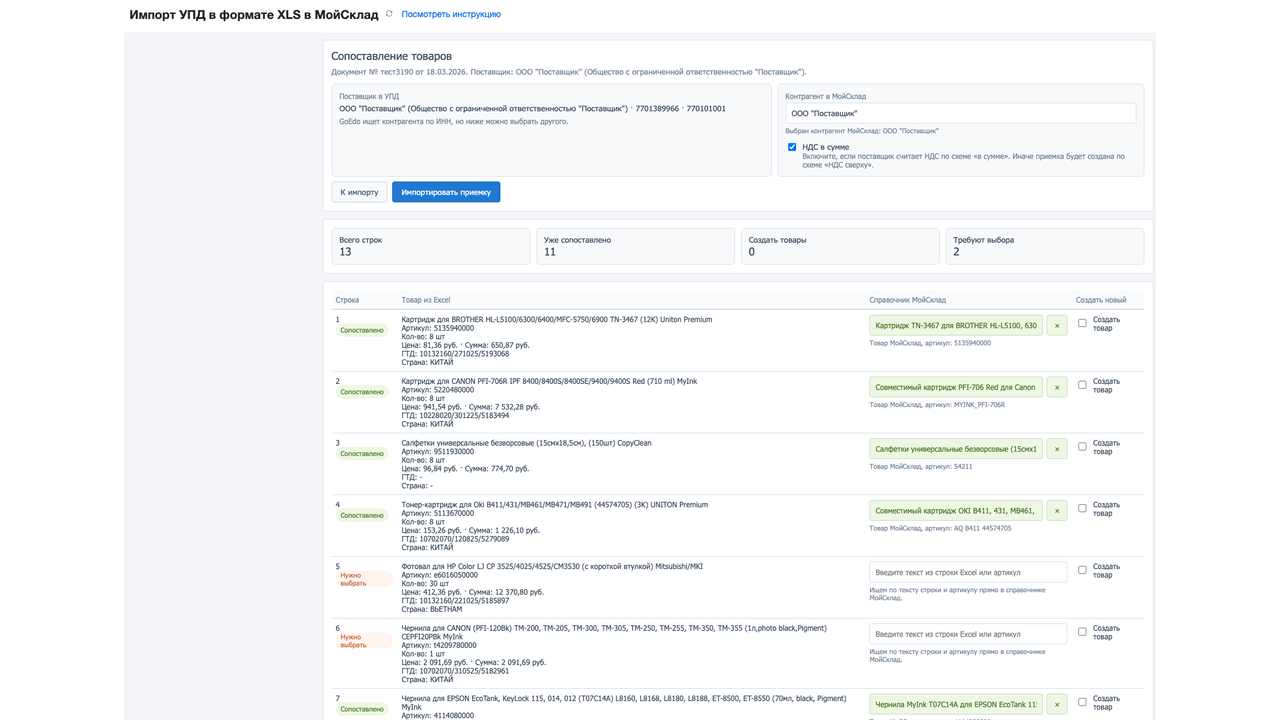The height and width of the screenshot is (720, 1280).
Task: Open the Посмотреть инструкцию link
Action: click(x=451, y=15)
